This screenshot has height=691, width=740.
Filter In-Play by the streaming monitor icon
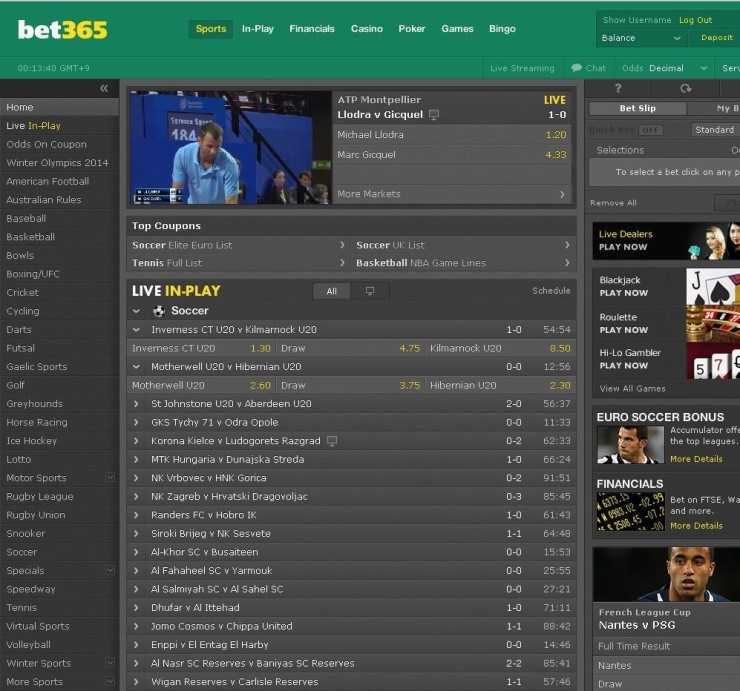(370, 291)
